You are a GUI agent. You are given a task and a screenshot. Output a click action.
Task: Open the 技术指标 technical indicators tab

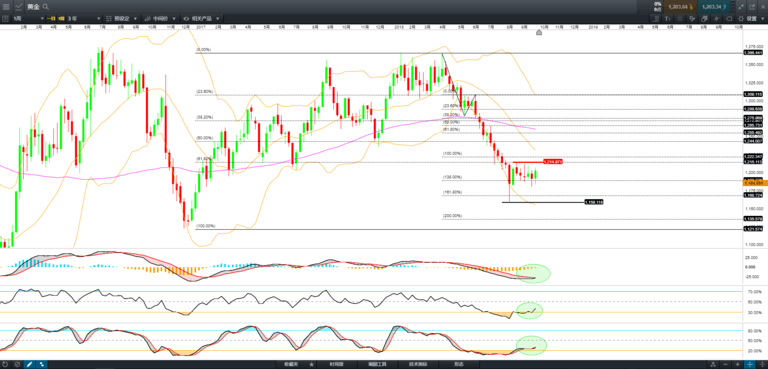pyautogui.click(x=418, y=365)
